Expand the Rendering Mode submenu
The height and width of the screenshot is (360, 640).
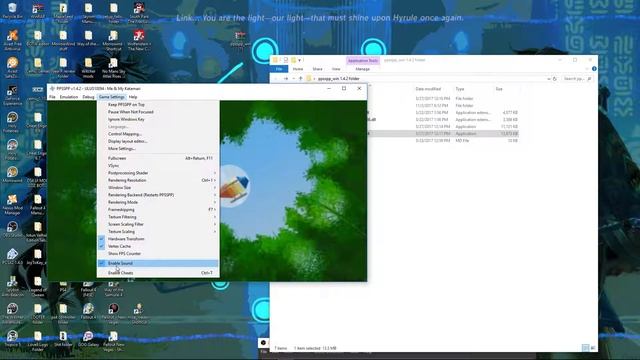158,202
